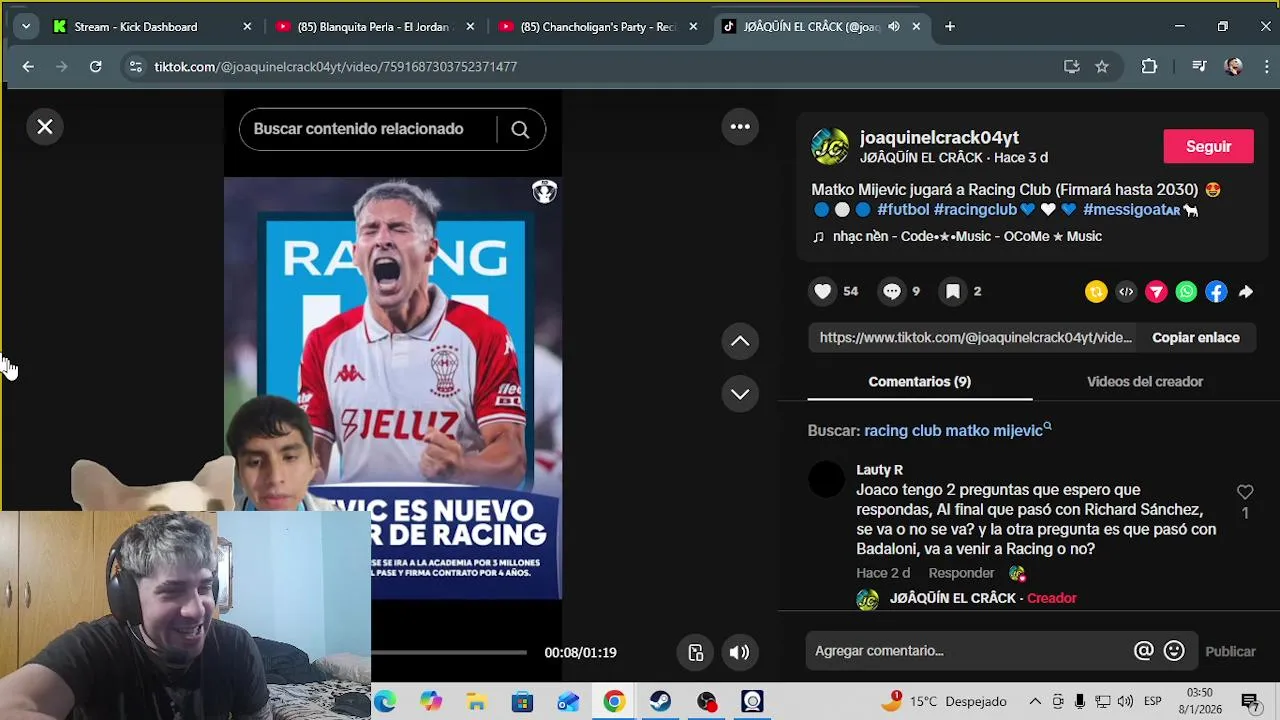Open Steam from the taskbar
Image resolution: width=1280 pixels, height=720 pixels.
click(660, 702)
